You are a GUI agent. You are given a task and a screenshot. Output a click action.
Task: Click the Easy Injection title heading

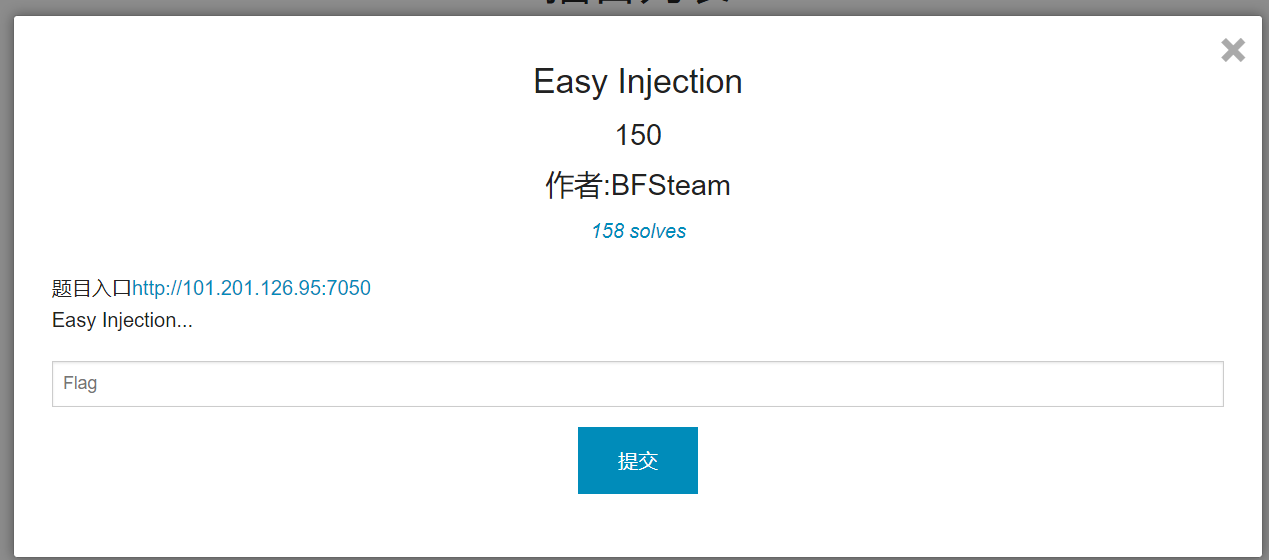click(x=638, y=81)
